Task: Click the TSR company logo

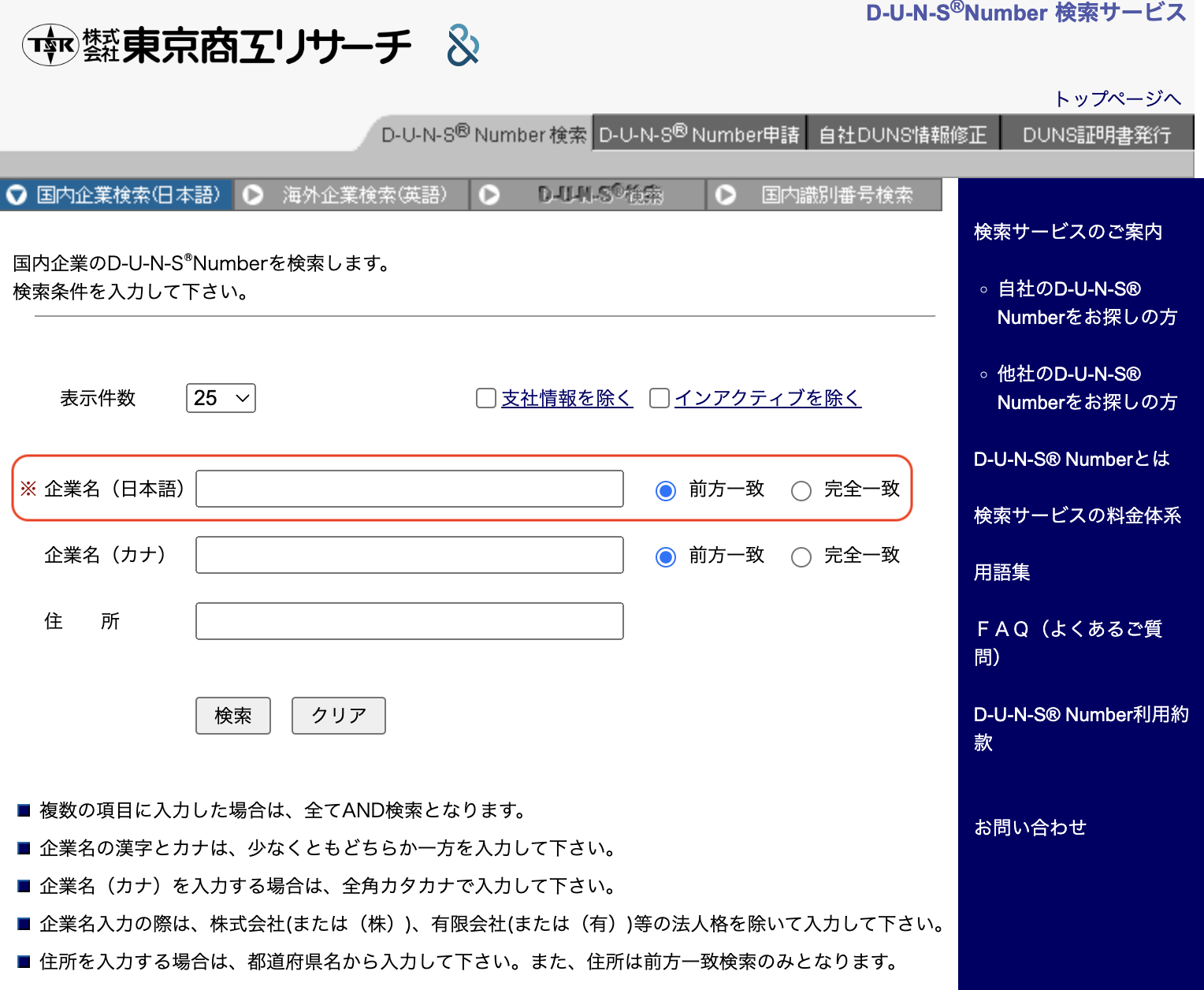Action: [x=51, y=46]
